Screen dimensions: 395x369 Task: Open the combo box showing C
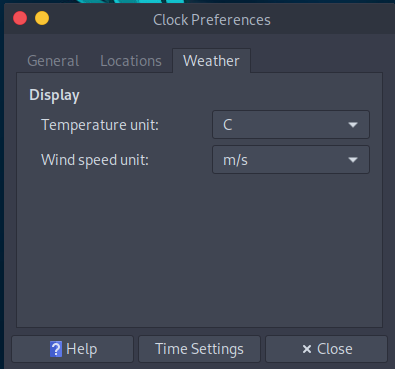(x=291, y=125)
